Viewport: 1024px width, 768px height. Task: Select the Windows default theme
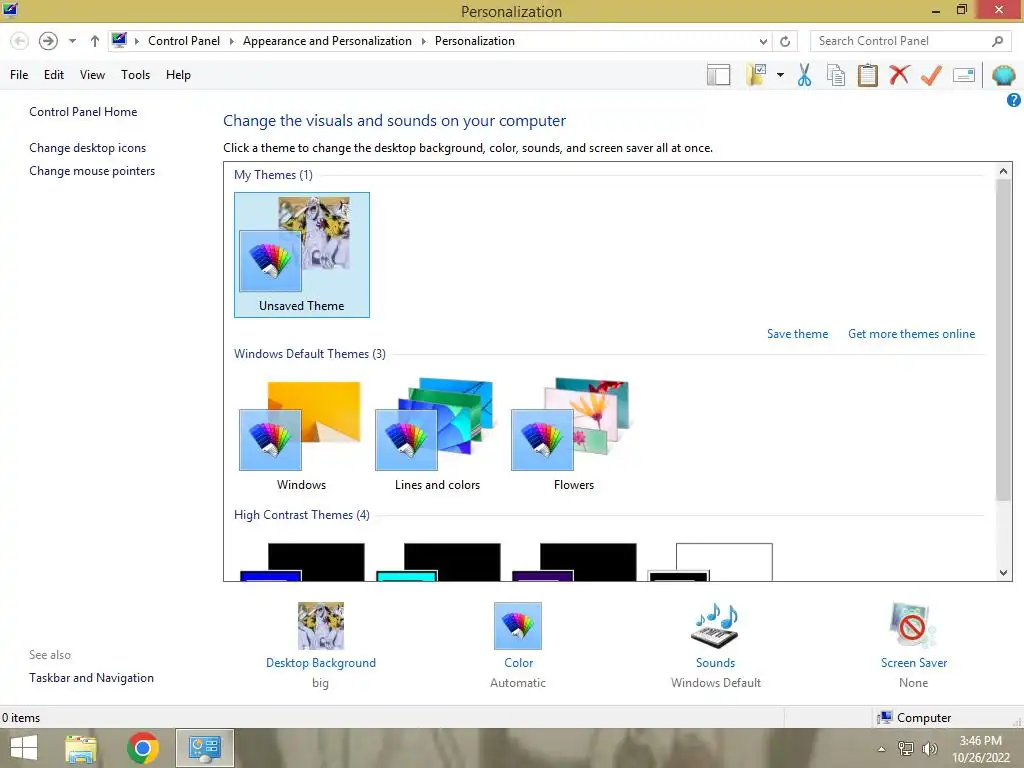point(301,434)
